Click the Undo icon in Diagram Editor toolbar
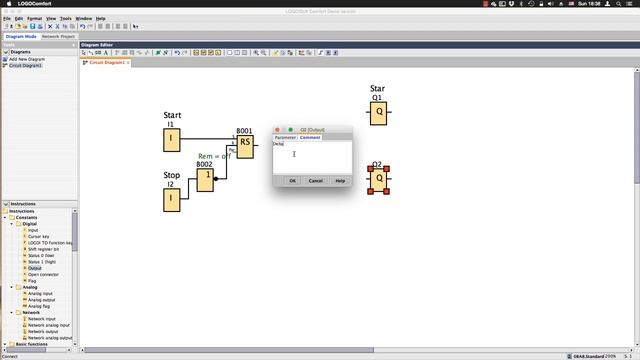The image size is (640, 360). pos(177,53)
